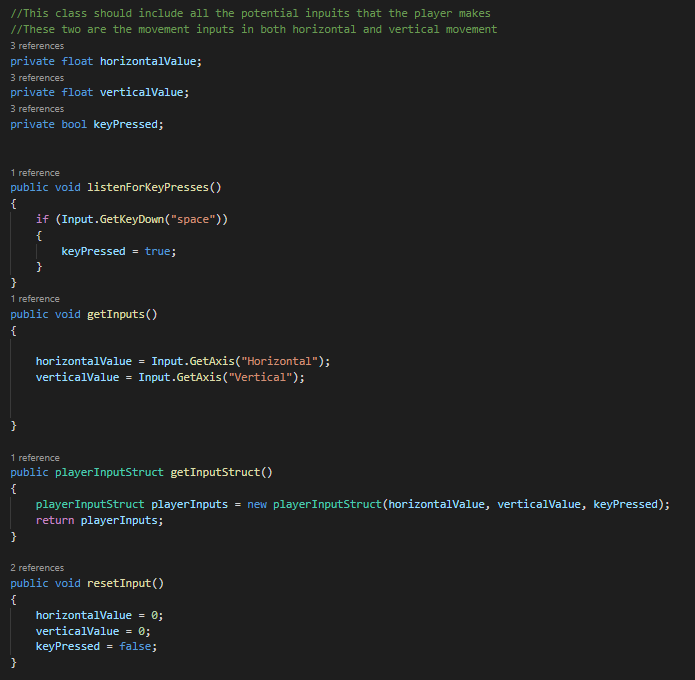Select the "Horizontal" string literal

[x=279, y=361]
